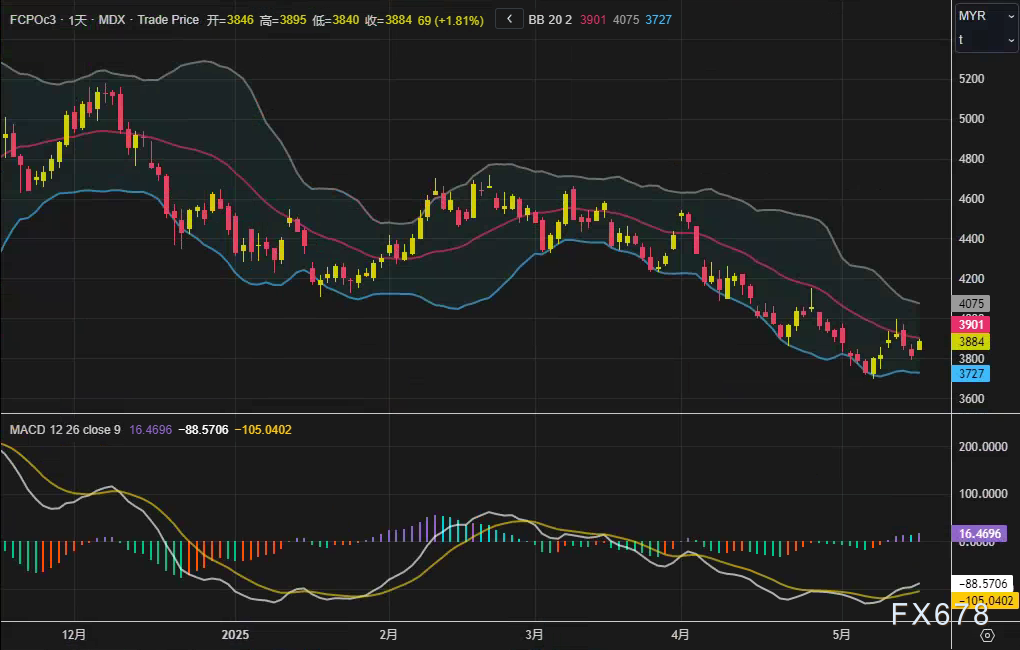1020x650 pixels.
Task: Click the 5200 level on the price axis
Action: (x=971, y=79)
